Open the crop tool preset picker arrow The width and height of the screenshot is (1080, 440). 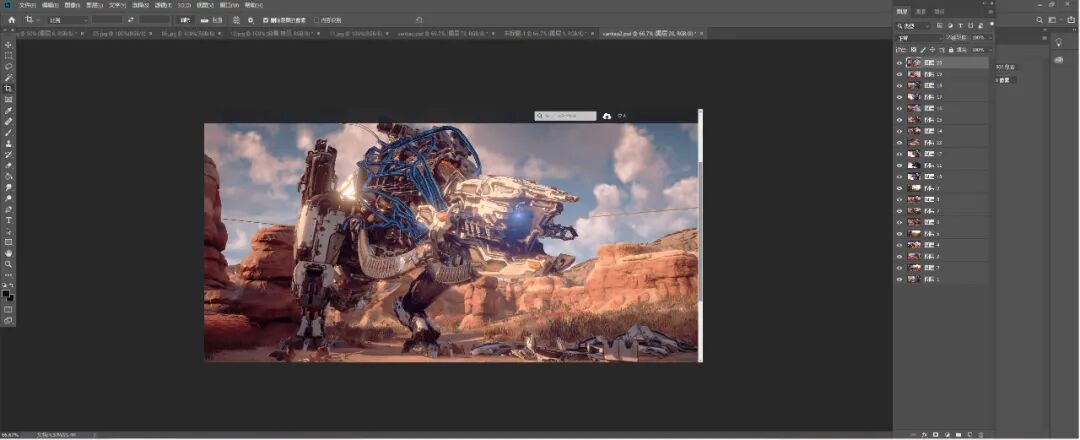pyautogui.click(x=39, y=20)
